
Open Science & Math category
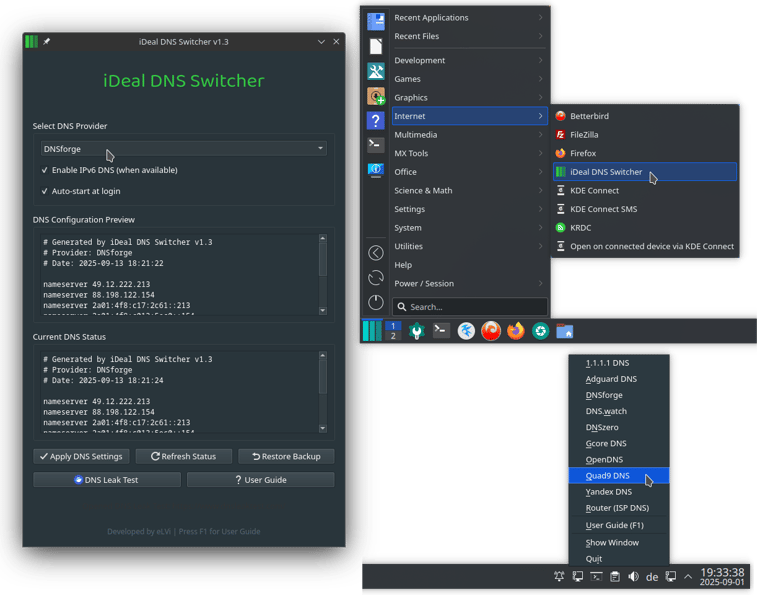click(x=469, y=190)
